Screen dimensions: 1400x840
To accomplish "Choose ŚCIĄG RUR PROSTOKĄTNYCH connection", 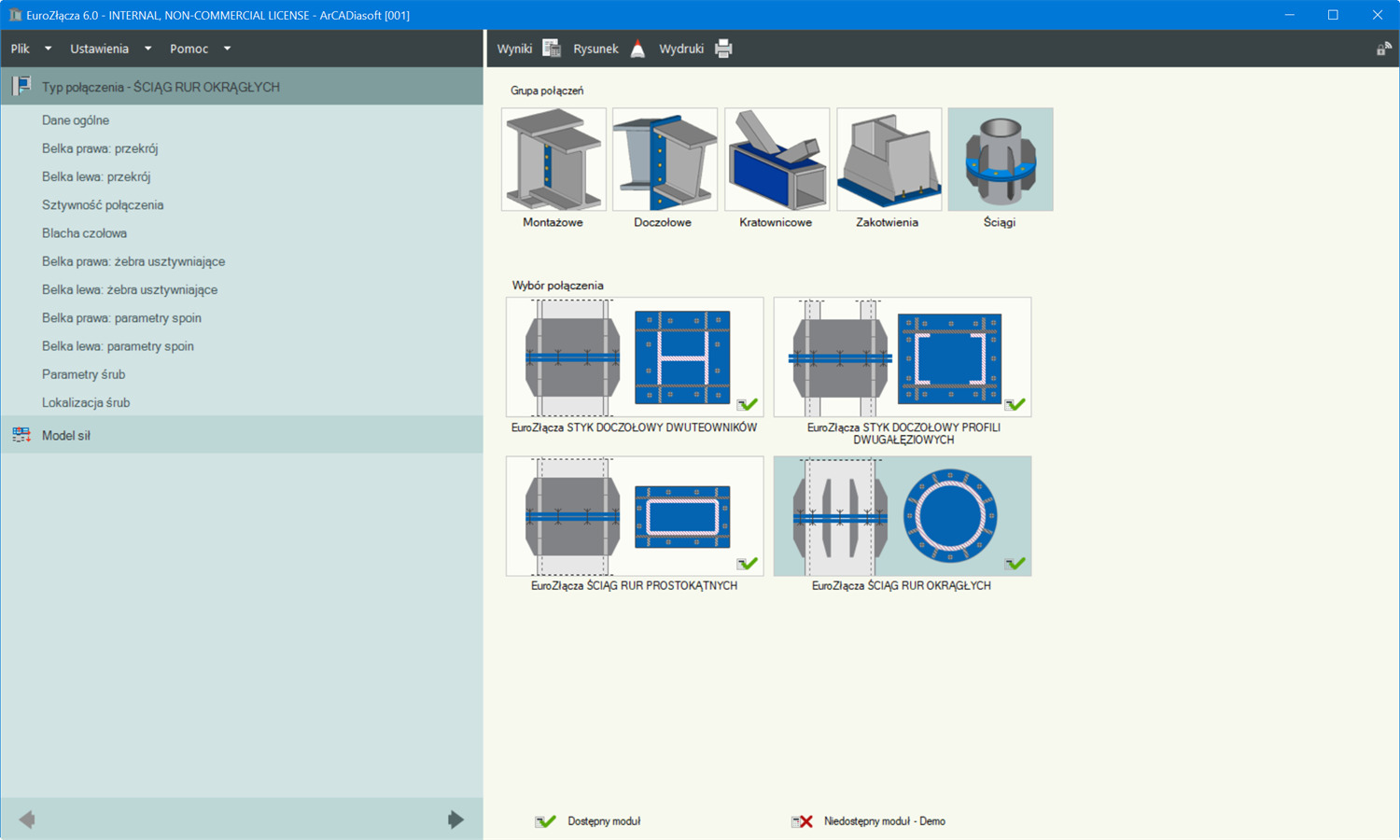I will pyautogui.click(x=635, y=516).
